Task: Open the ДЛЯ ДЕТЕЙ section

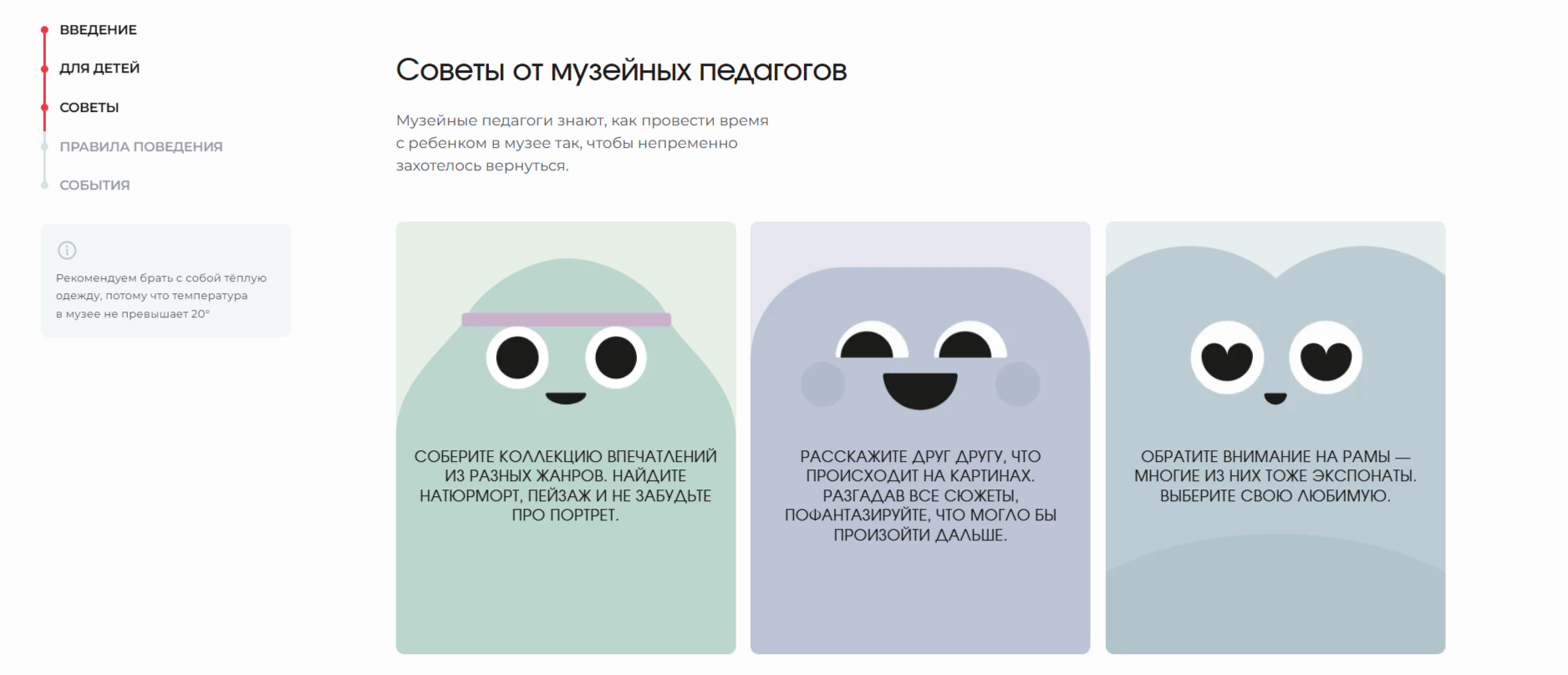Action: tap(99, 69)
